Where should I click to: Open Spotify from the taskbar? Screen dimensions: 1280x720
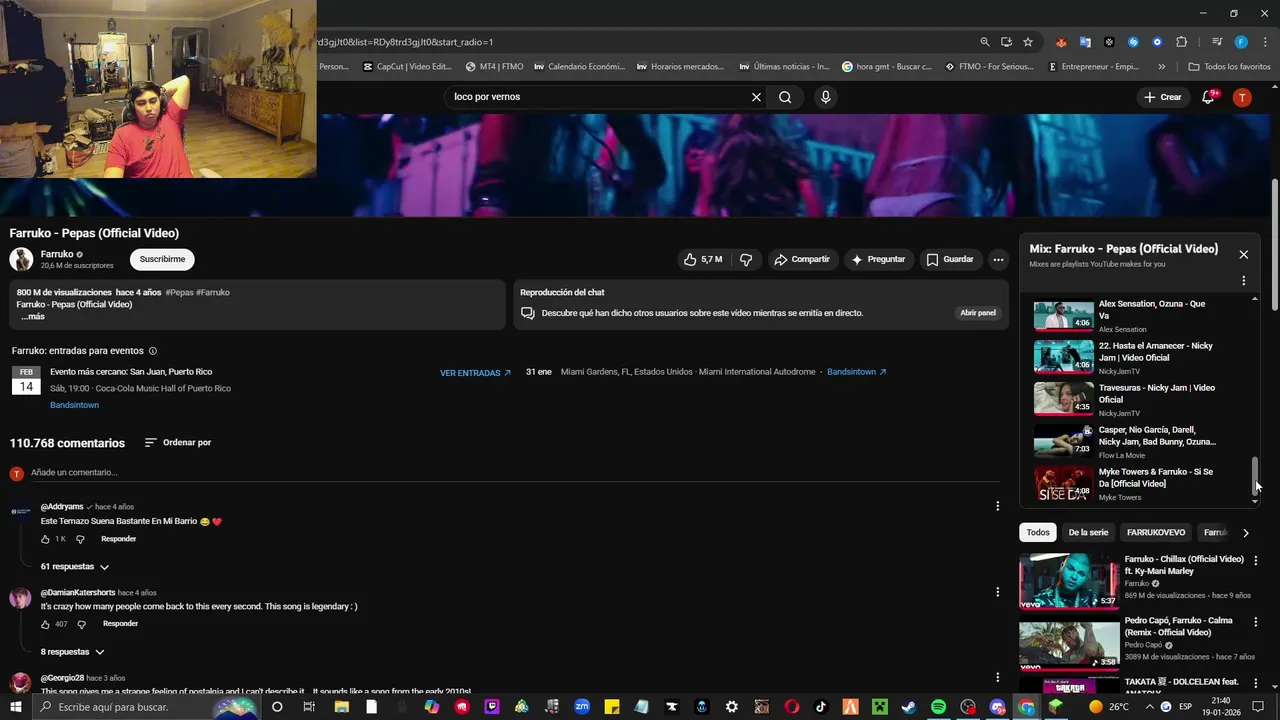click(x=938, y=707)
